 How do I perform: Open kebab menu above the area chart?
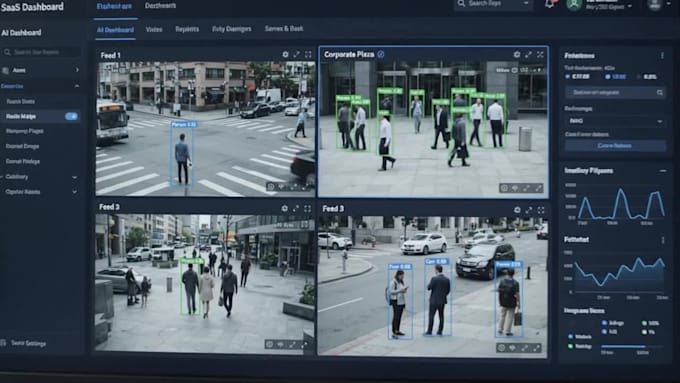(663, 240)
